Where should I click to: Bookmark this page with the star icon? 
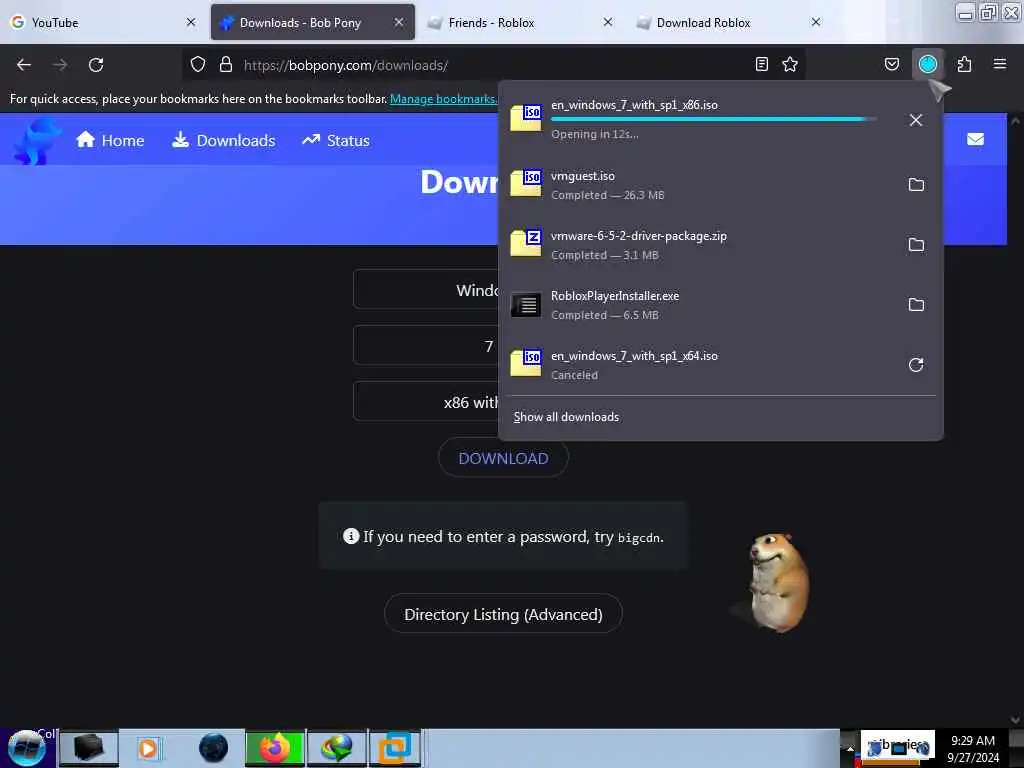[x=790, y=65]
